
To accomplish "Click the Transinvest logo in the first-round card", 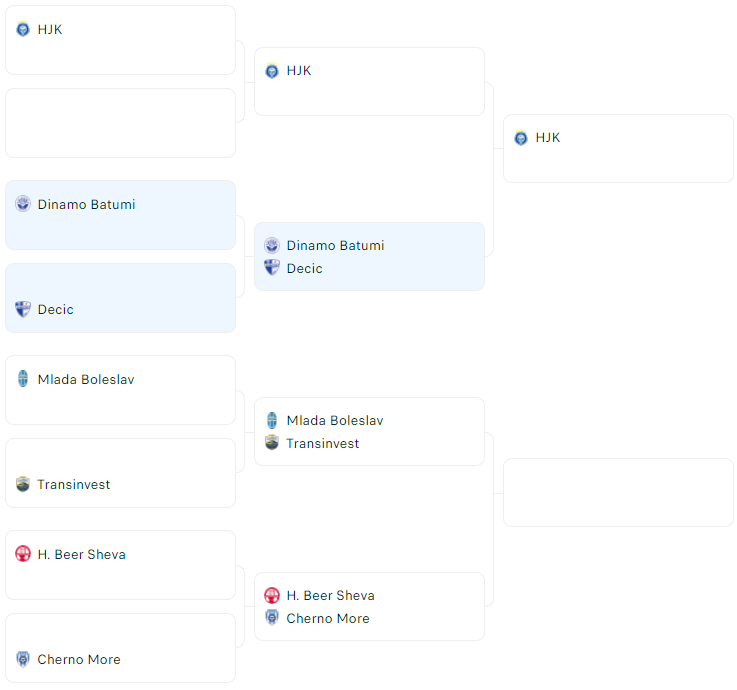I will 23,484.
